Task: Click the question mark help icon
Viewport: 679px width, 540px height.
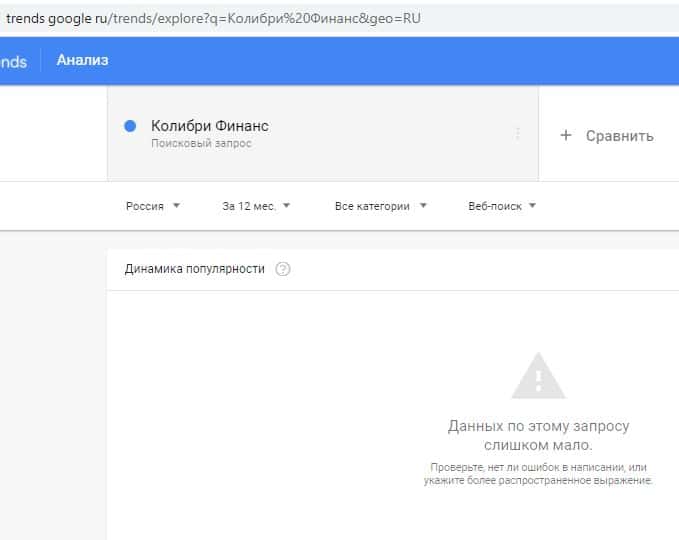Action: tap(282, 269)
